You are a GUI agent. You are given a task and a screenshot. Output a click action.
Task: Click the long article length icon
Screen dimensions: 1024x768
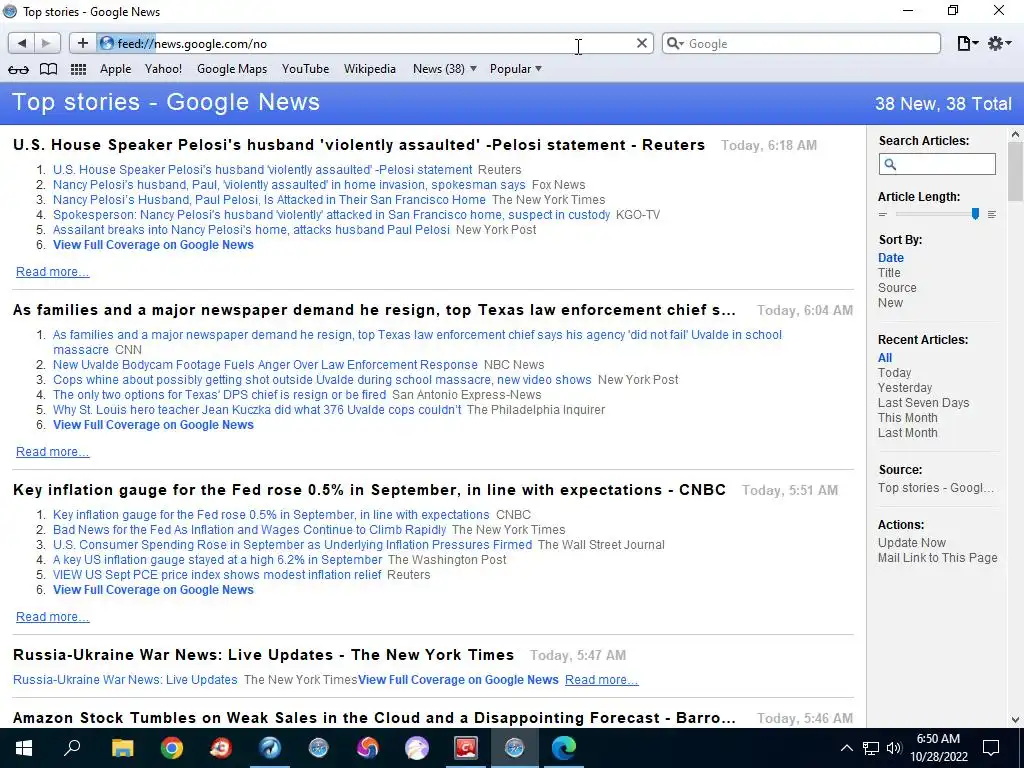(x=991, y=214)
